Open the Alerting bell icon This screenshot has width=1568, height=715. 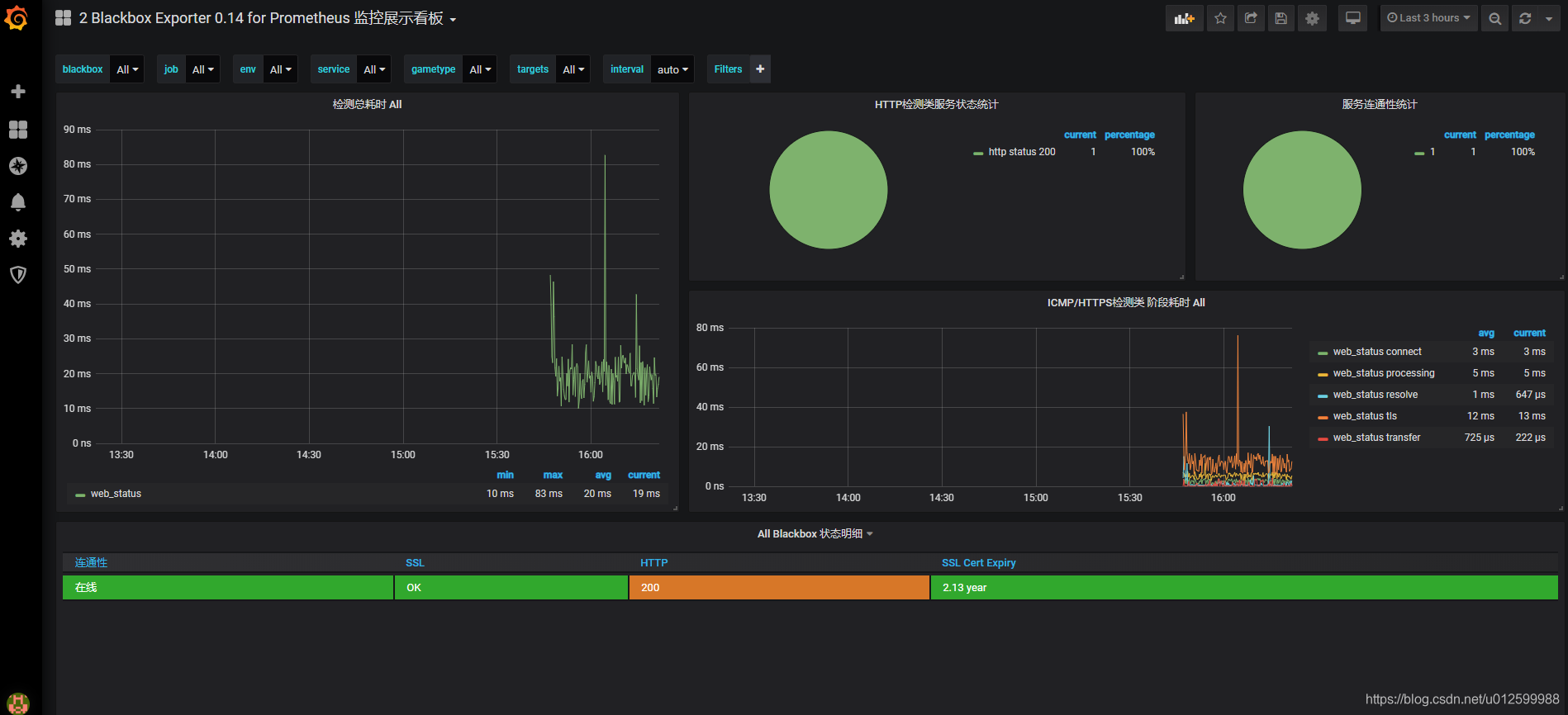pos(18,202)
